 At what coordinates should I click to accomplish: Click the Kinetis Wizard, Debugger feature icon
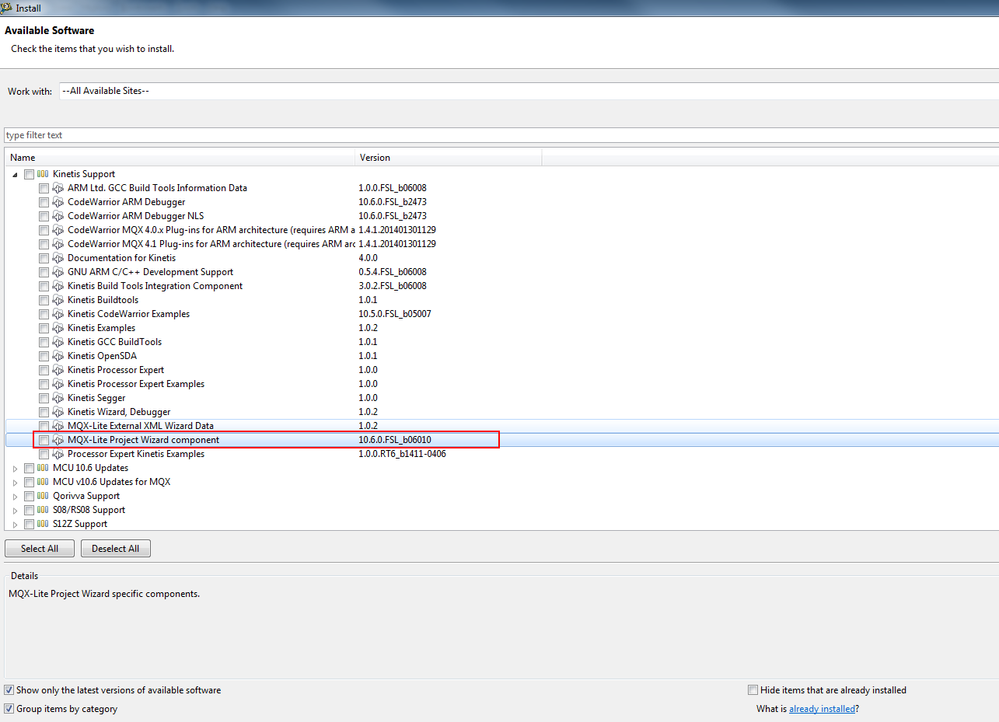tap(58, 412)
